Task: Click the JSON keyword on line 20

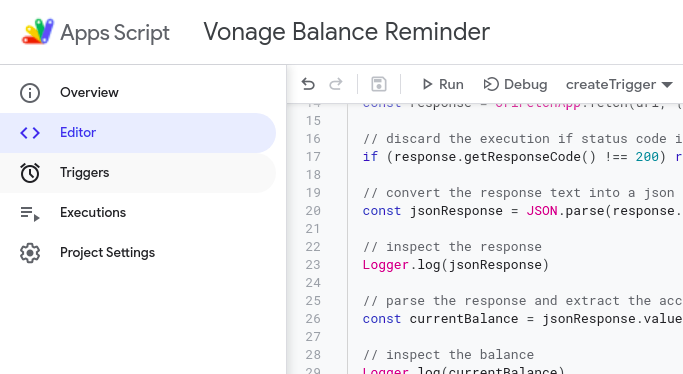Action: [542, 211]
